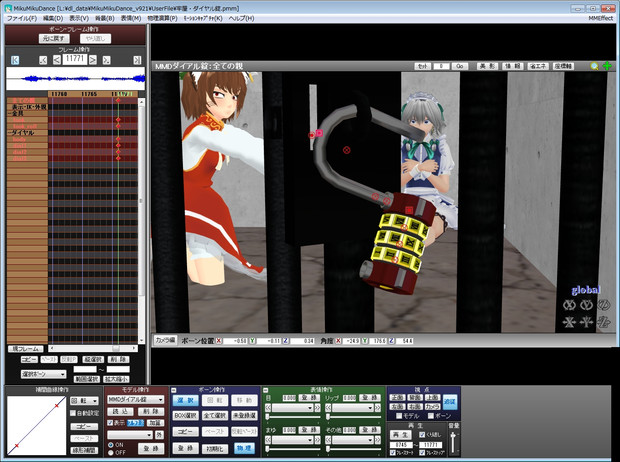Select previous lip morph with << arrow
620x462 pixels.
[x=328, y=407]
